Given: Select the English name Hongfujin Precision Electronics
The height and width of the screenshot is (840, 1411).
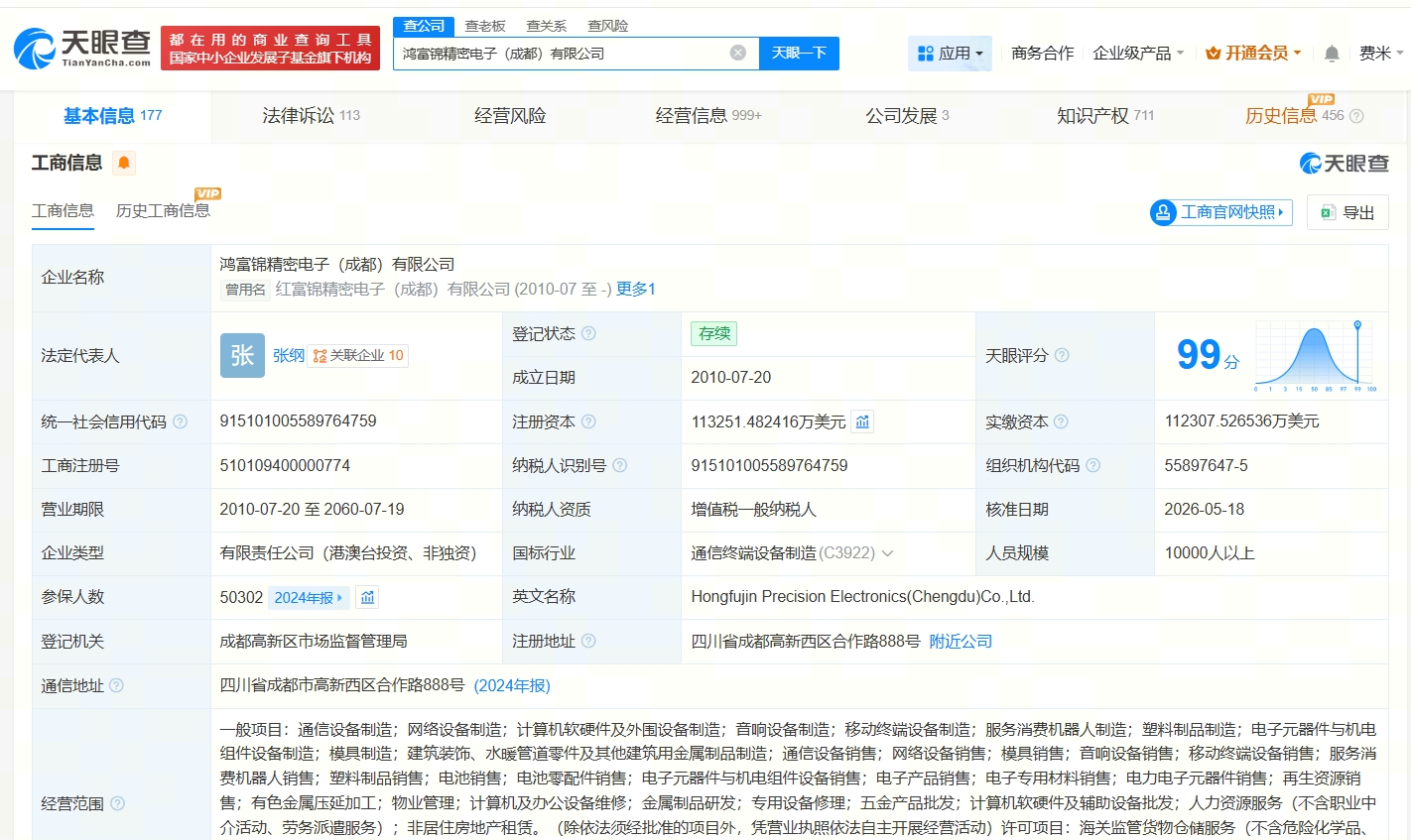Looking at the screenshot, I should pyautogui.click(x=863, y=597).
